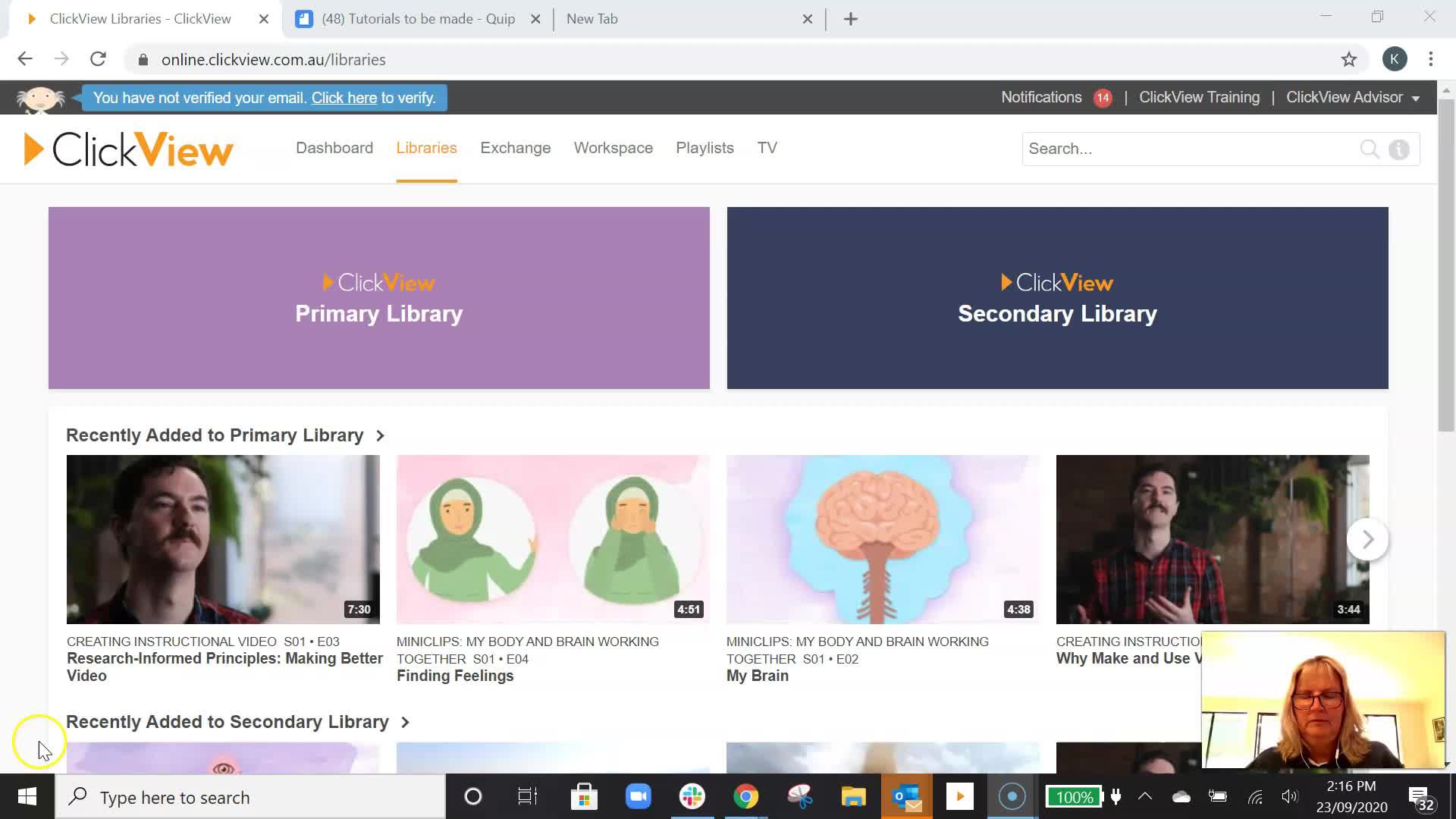Viewport: 1456px width, 819px height.
Task: Expand Recently Added to Primary Library chevron
Action: (x=381, y=435)
